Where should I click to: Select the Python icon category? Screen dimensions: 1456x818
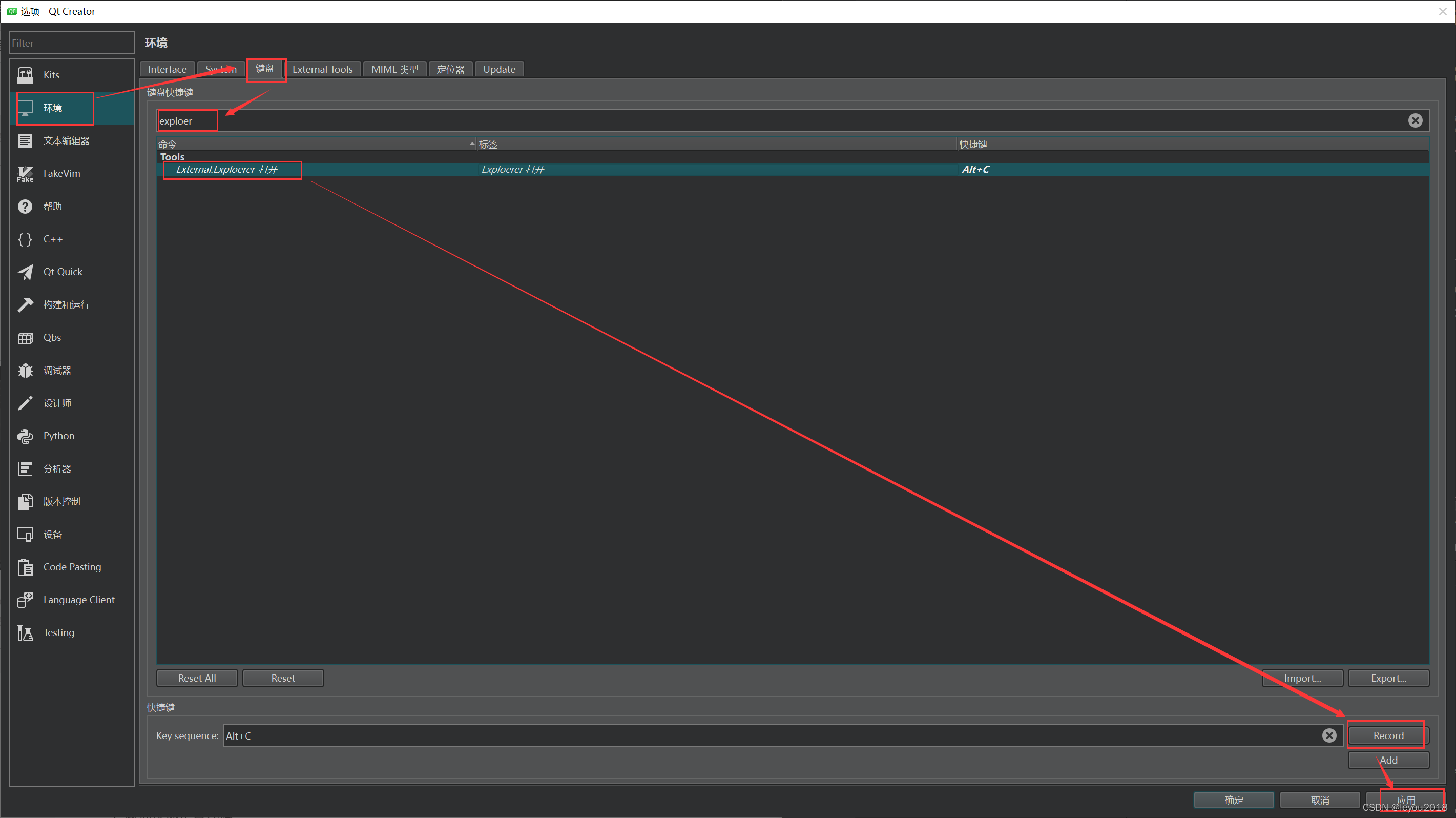point(25,436)
